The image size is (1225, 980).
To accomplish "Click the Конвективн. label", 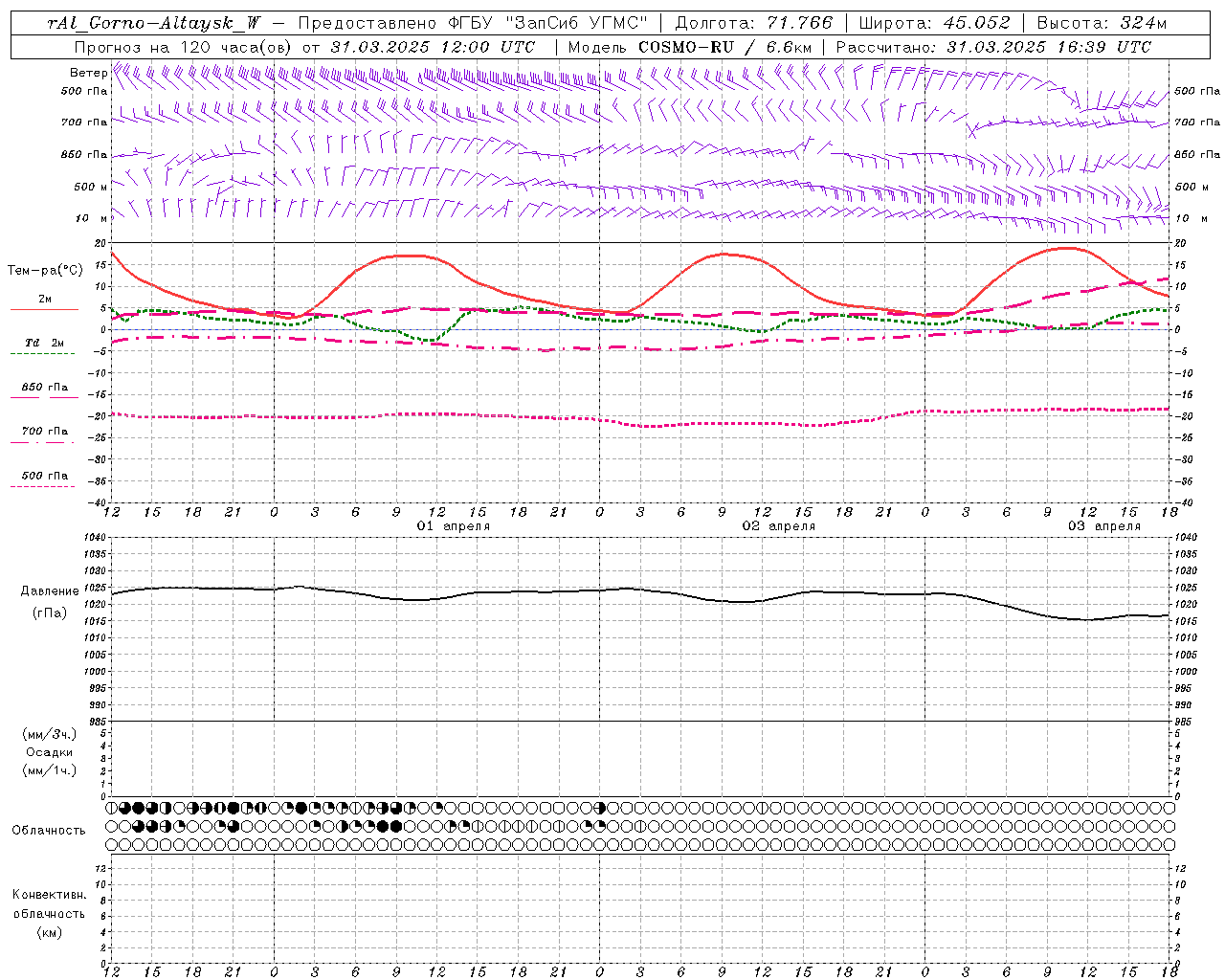I will tap(49, 895).
